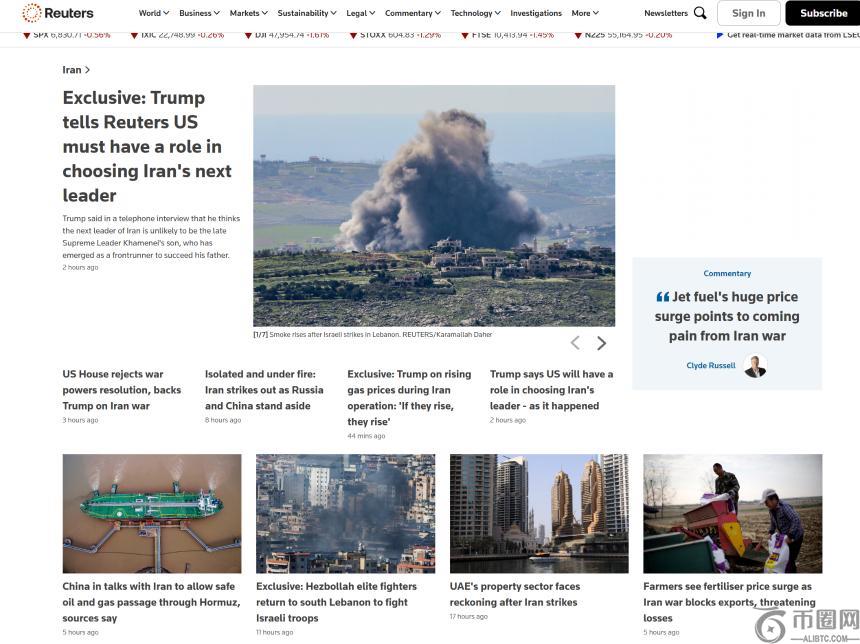Click the smoky Lebanon cityscape thumbnail
This screenshot has height=644, width=860.
point(346,513)
